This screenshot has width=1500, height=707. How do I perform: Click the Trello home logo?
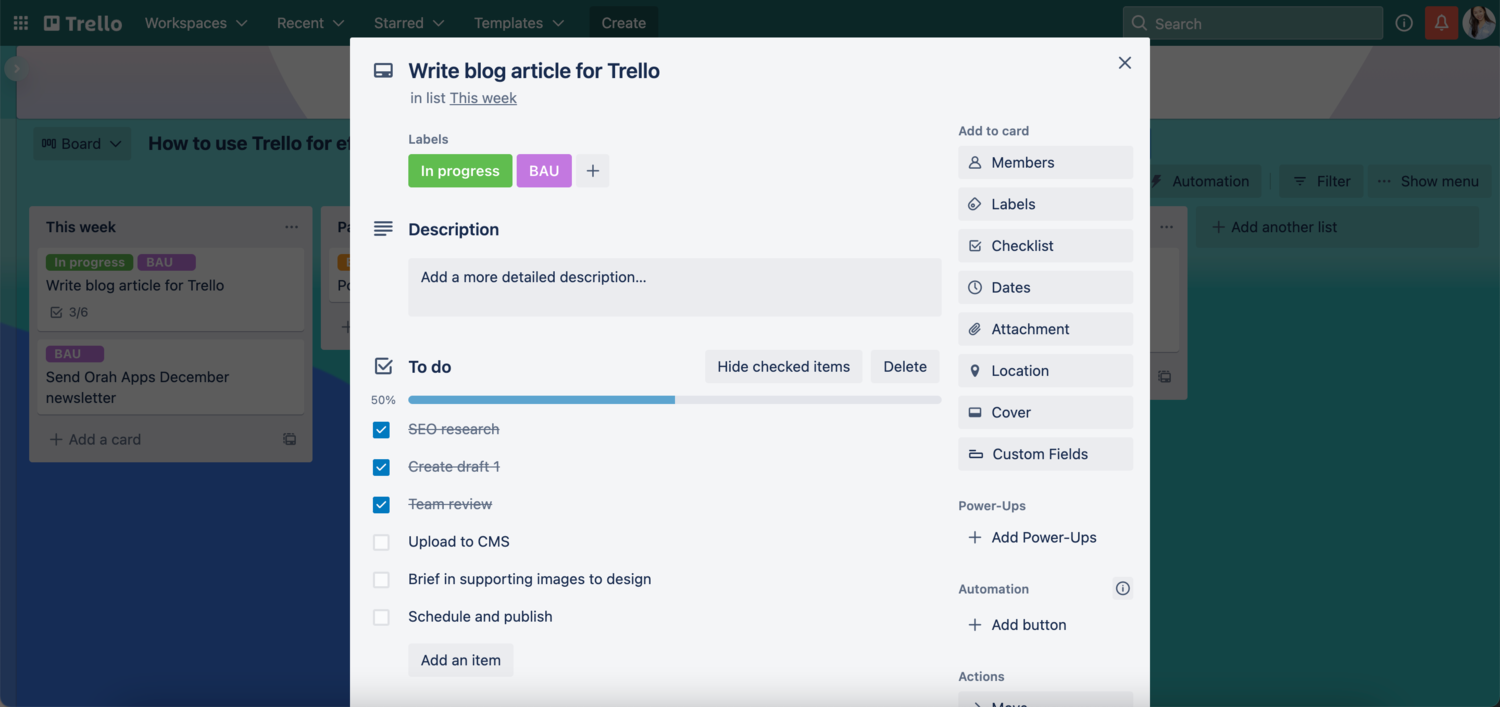(82, 22)
